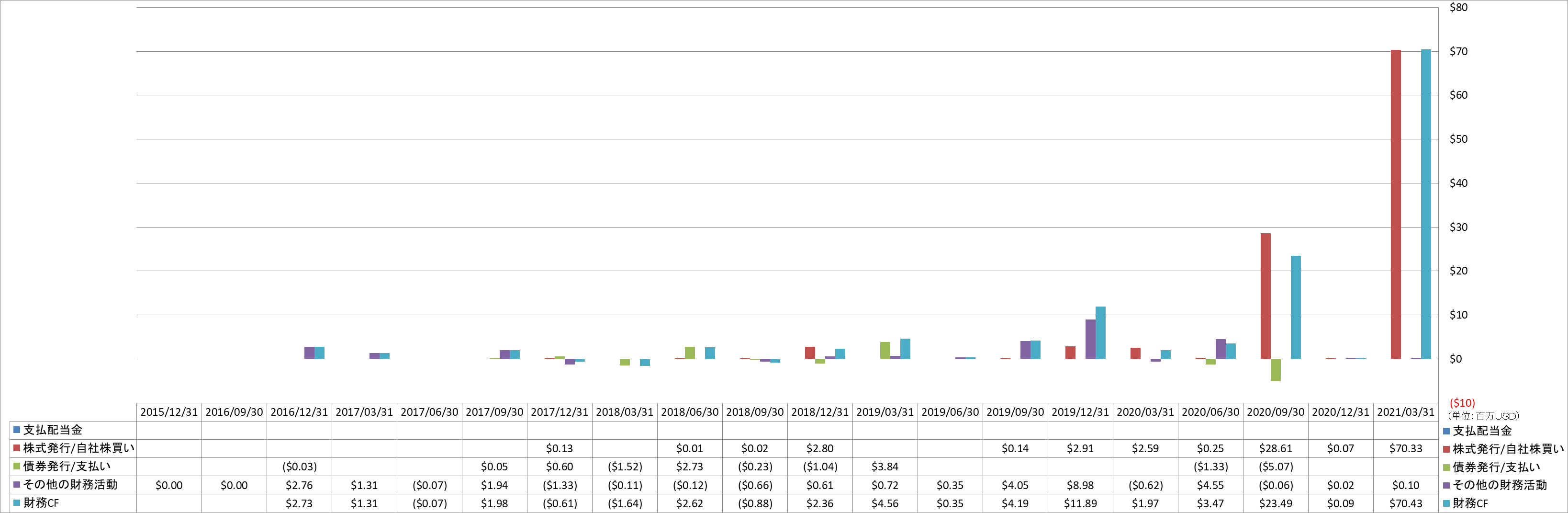Viewport: 1568px width, 513px height.
Task: Click the 2017/06/30 column header
Action: 430,412
